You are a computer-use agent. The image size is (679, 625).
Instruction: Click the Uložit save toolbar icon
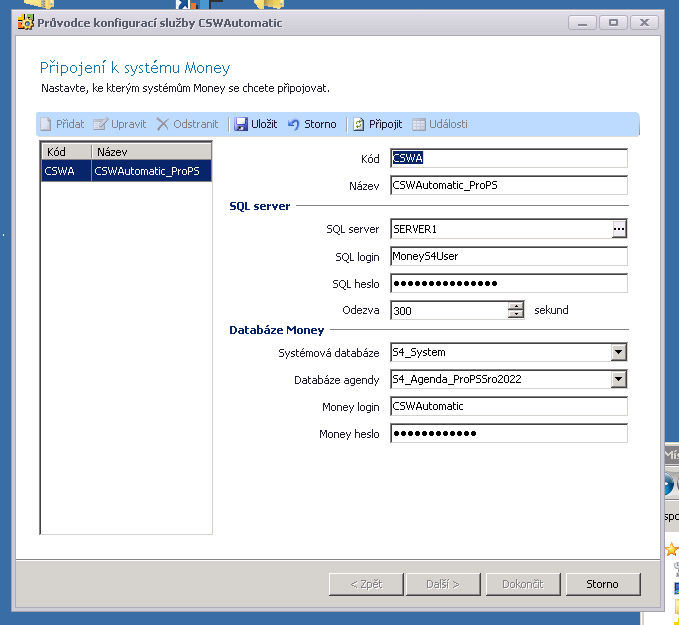[241, 124]
